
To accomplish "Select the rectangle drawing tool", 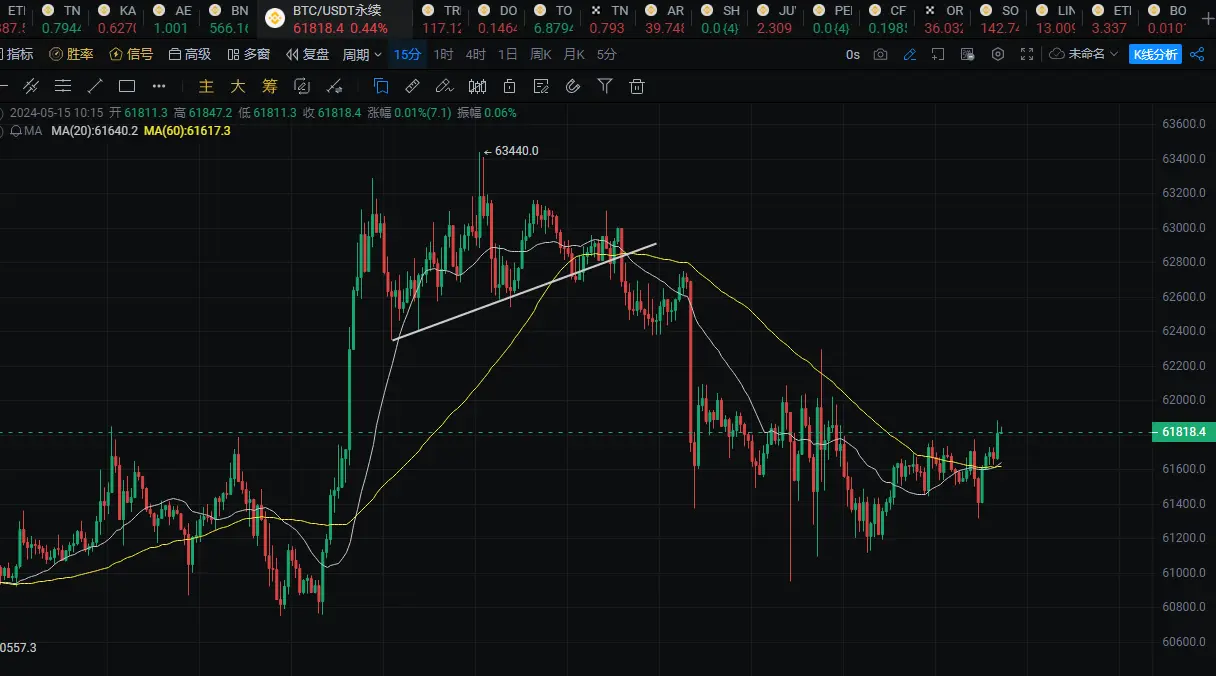I will click(127, 86).
